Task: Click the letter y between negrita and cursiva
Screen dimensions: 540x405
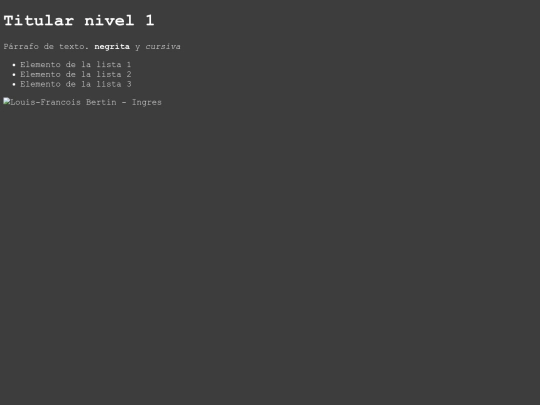Action: pyautogui.click(x=137, y=47)
